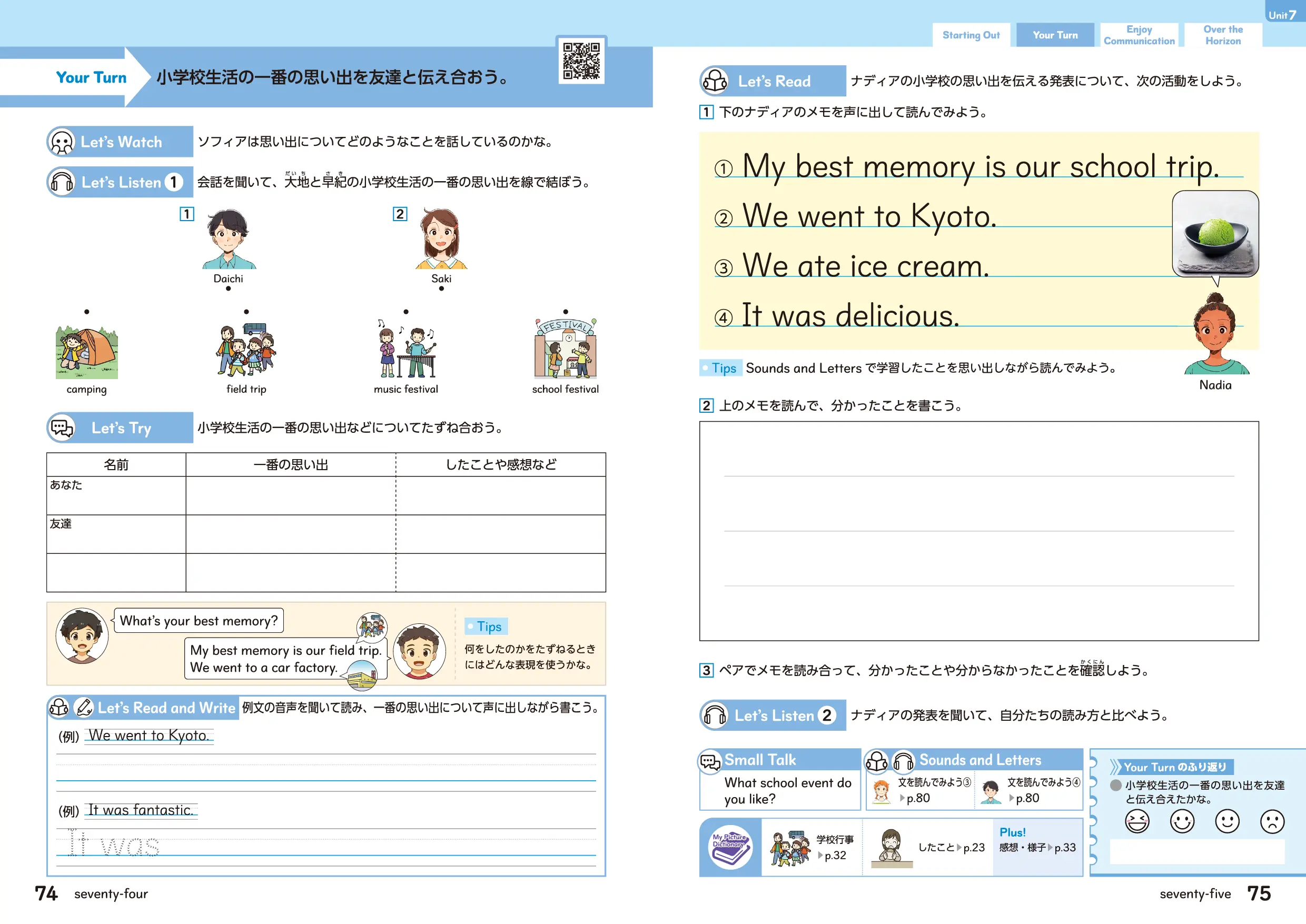Open the Starting Out tab
This screenshot has height=924, width=1306.
tap(971, 35)
